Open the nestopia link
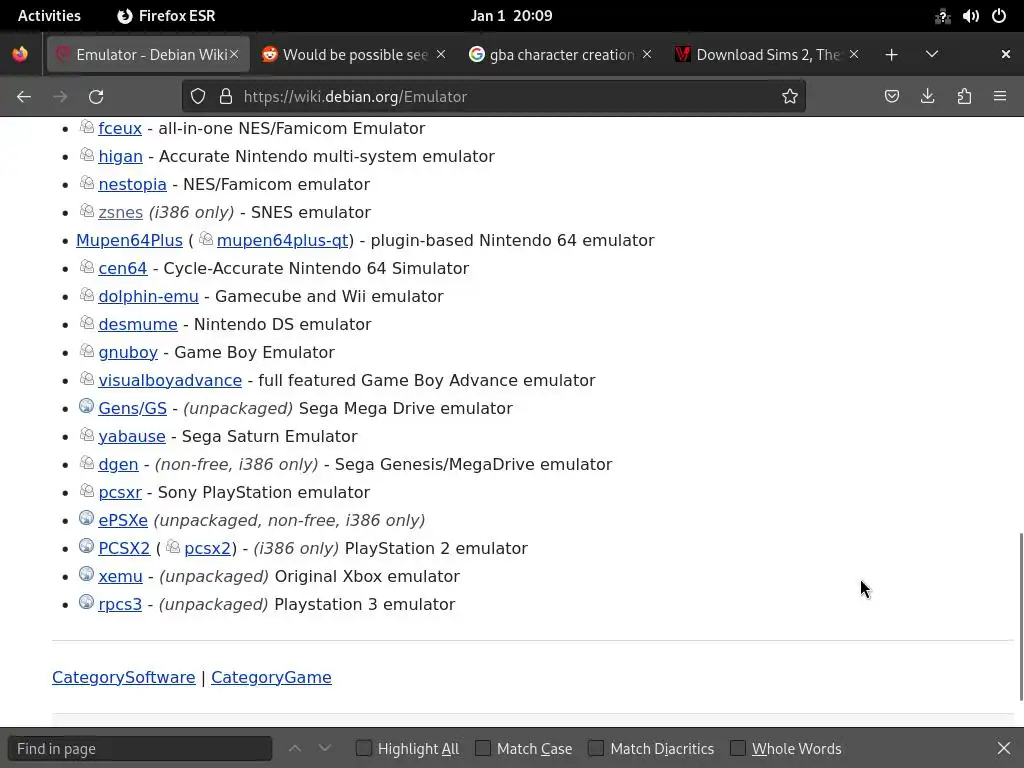Screen dimensions: 1024x768 tap(133, 185)
